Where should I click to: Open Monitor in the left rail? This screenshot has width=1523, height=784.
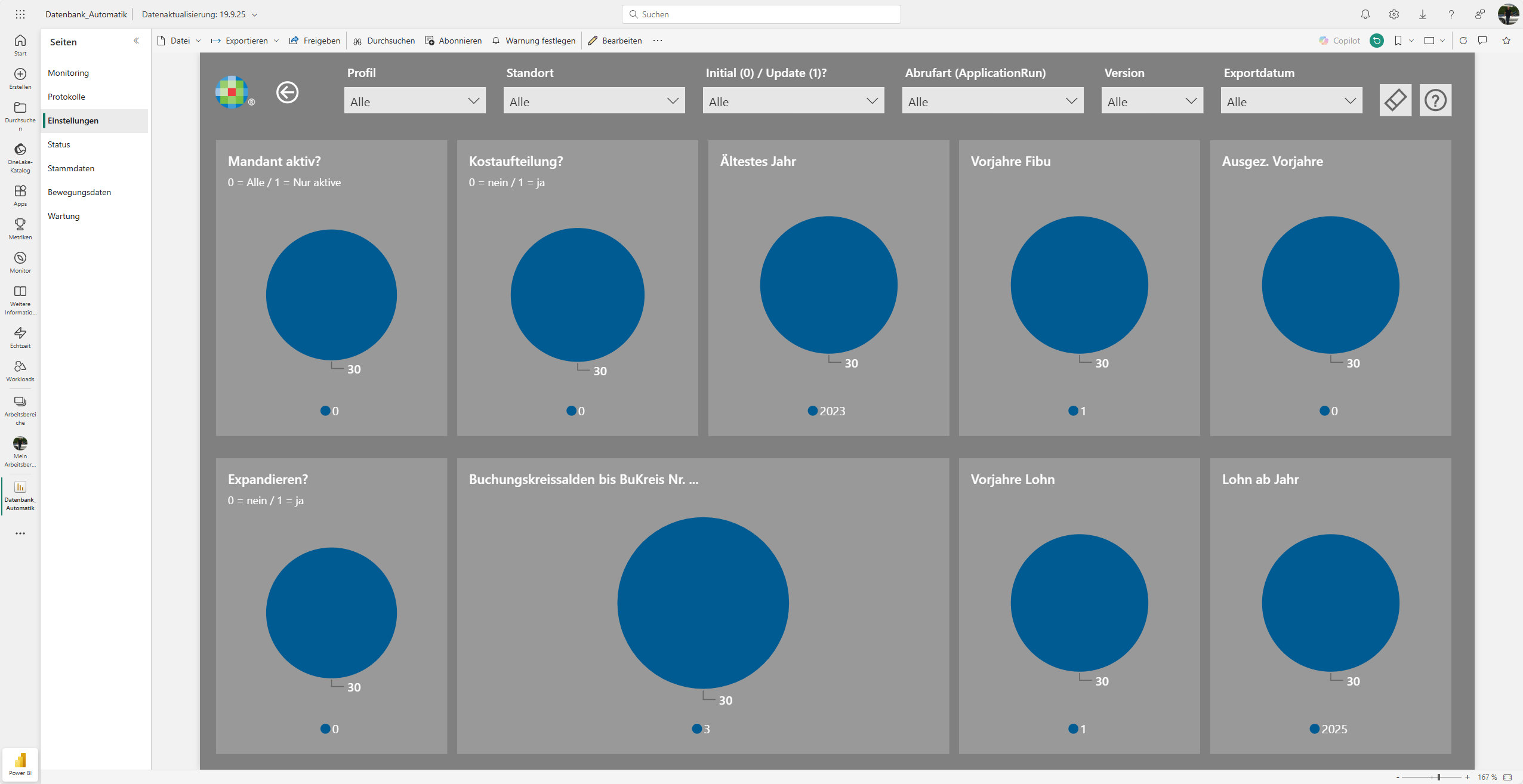(20, 262)
